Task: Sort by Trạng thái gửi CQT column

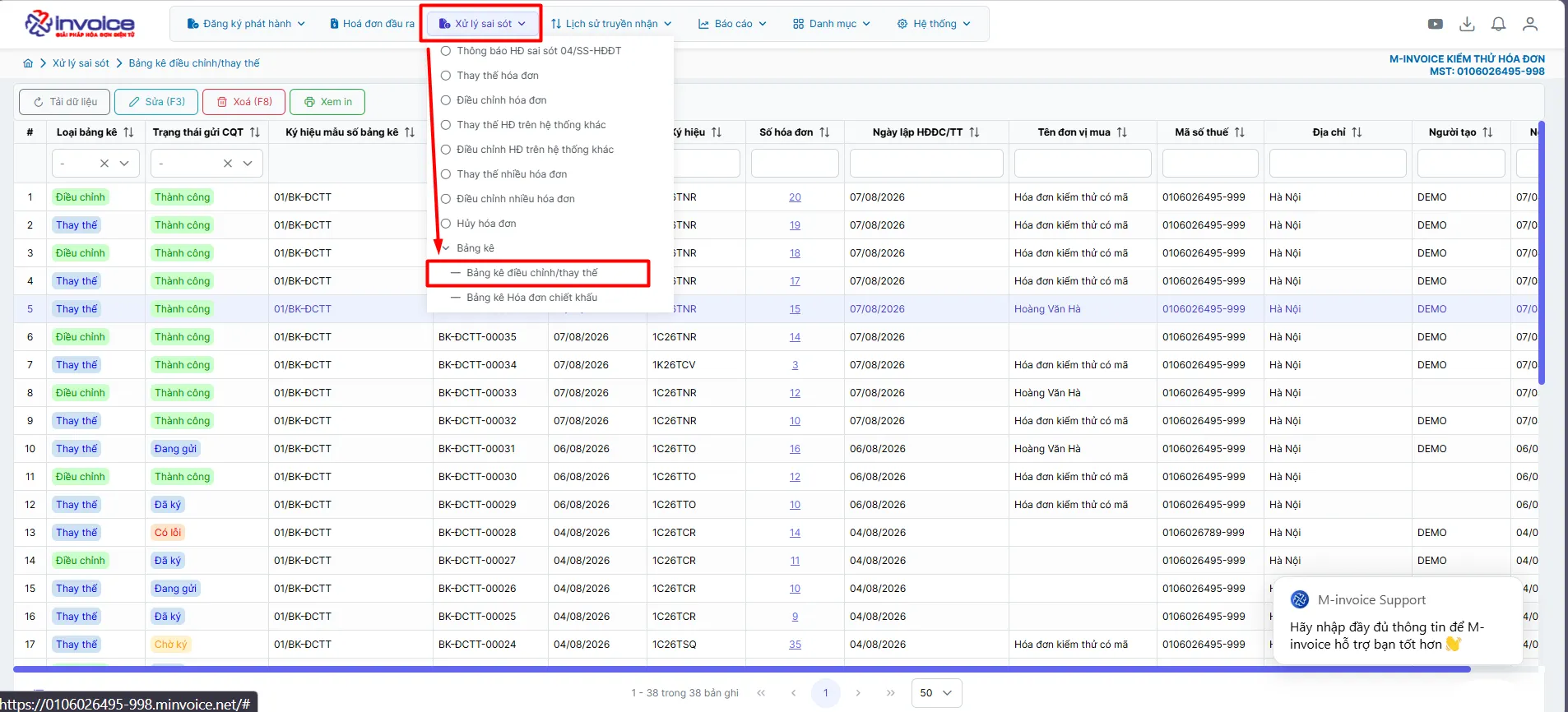Action: pyautogui.click(x=255, y=132)
